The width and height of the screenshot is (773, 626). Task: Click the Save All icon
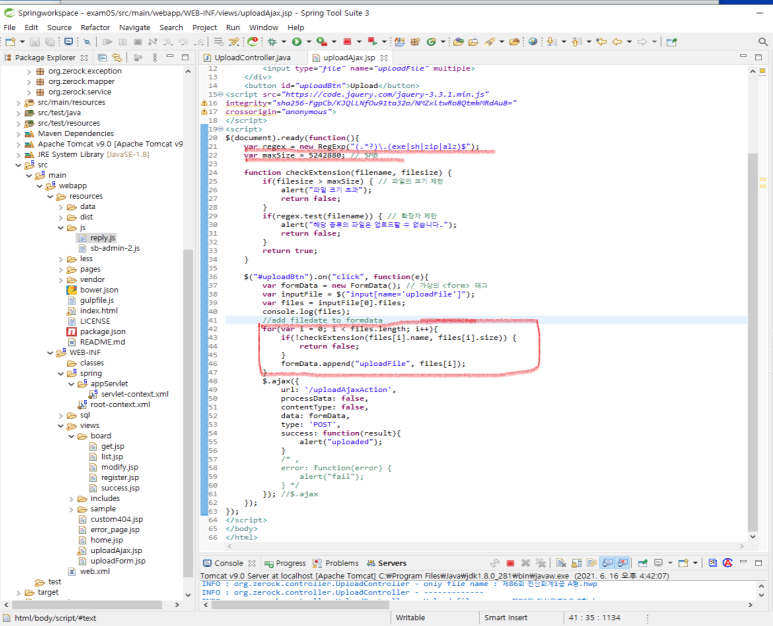[x=50, y=42]
